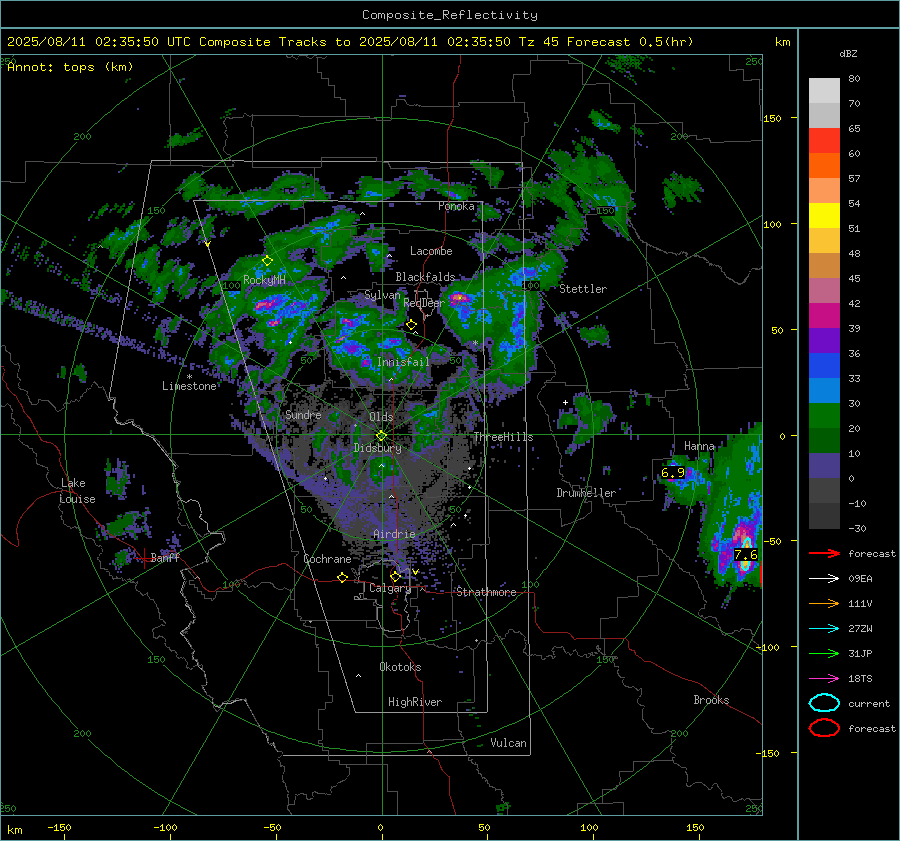Click the Hanna city label
The width and height of the screenshot is (900, 841).
[x=699, y=446]
